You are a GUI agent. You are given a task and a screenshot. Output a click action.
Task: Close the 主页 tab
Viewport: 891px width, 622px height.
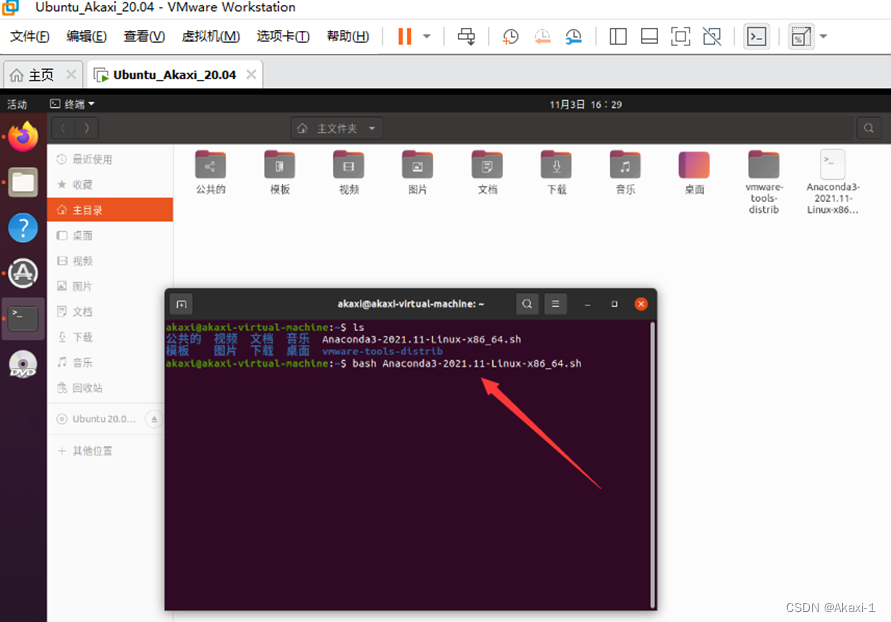[x=71, y=74]
